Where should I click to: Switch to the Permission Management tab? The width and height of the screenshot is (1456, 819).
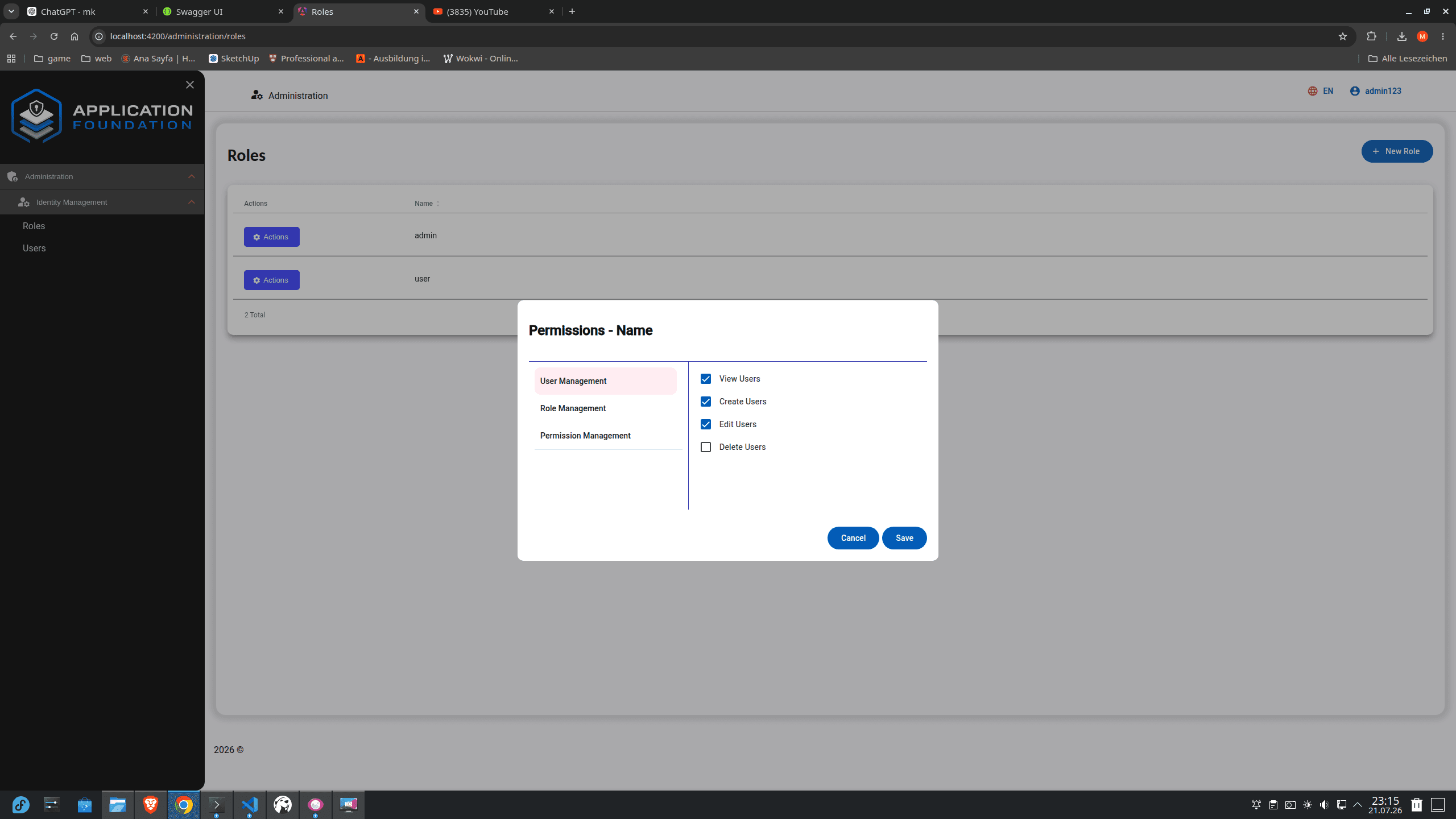click(x=605, y=436)
